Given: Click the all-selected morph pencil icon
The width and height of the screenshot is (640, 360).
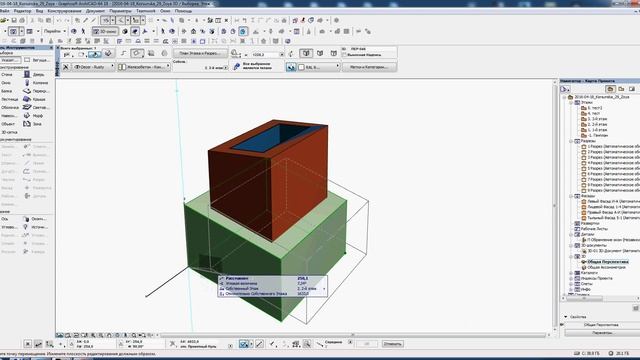Looking at the screenshot, I should (236, 67).
